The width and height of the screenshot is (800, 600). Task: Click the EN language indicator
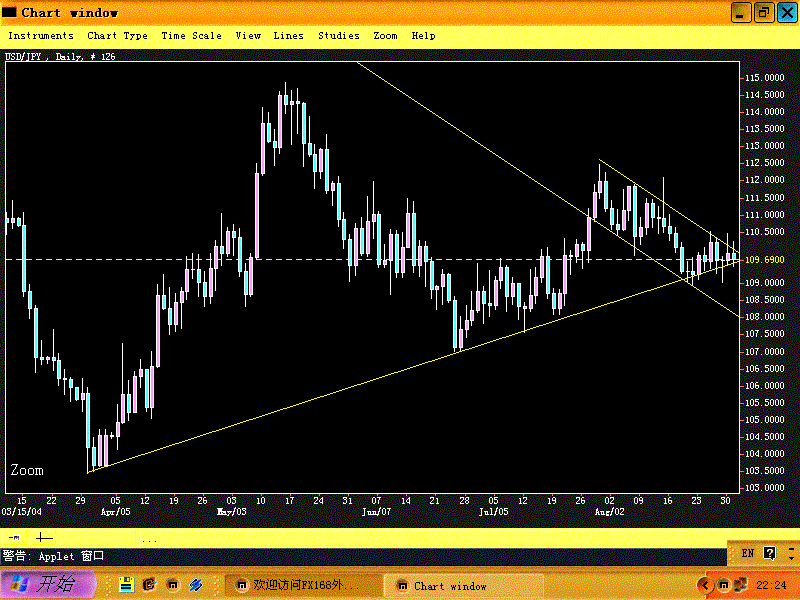tap(747, 554)
